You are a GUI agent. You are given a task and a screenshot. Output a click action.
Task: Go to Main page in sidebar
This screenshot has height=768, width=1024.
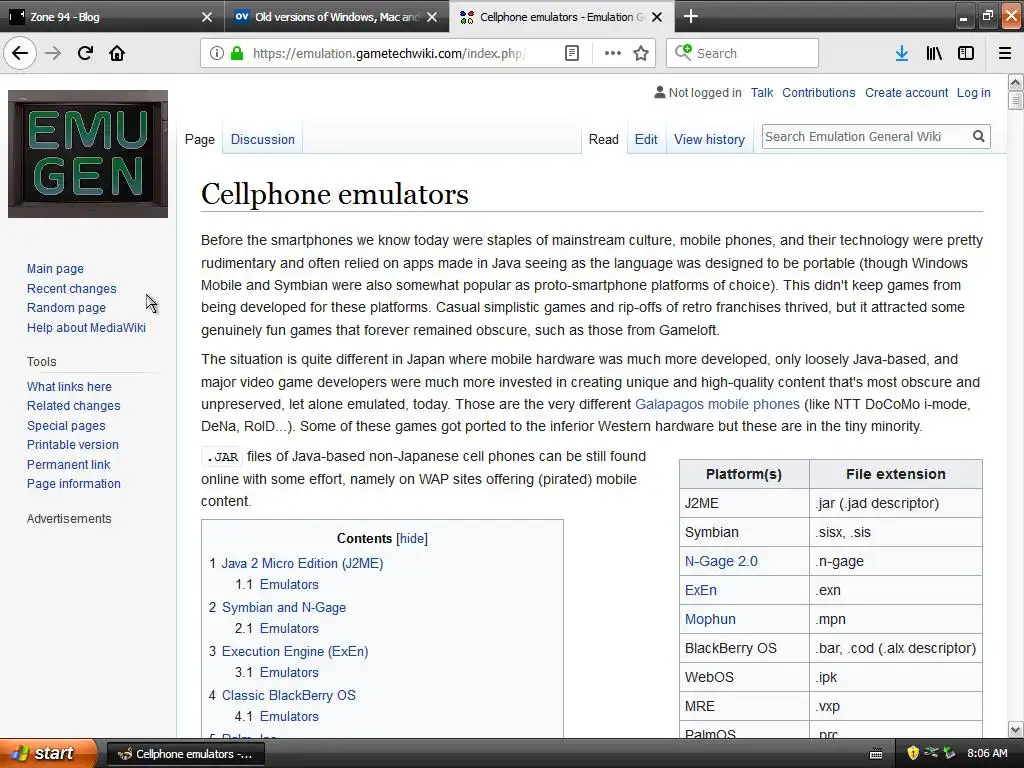55,268
